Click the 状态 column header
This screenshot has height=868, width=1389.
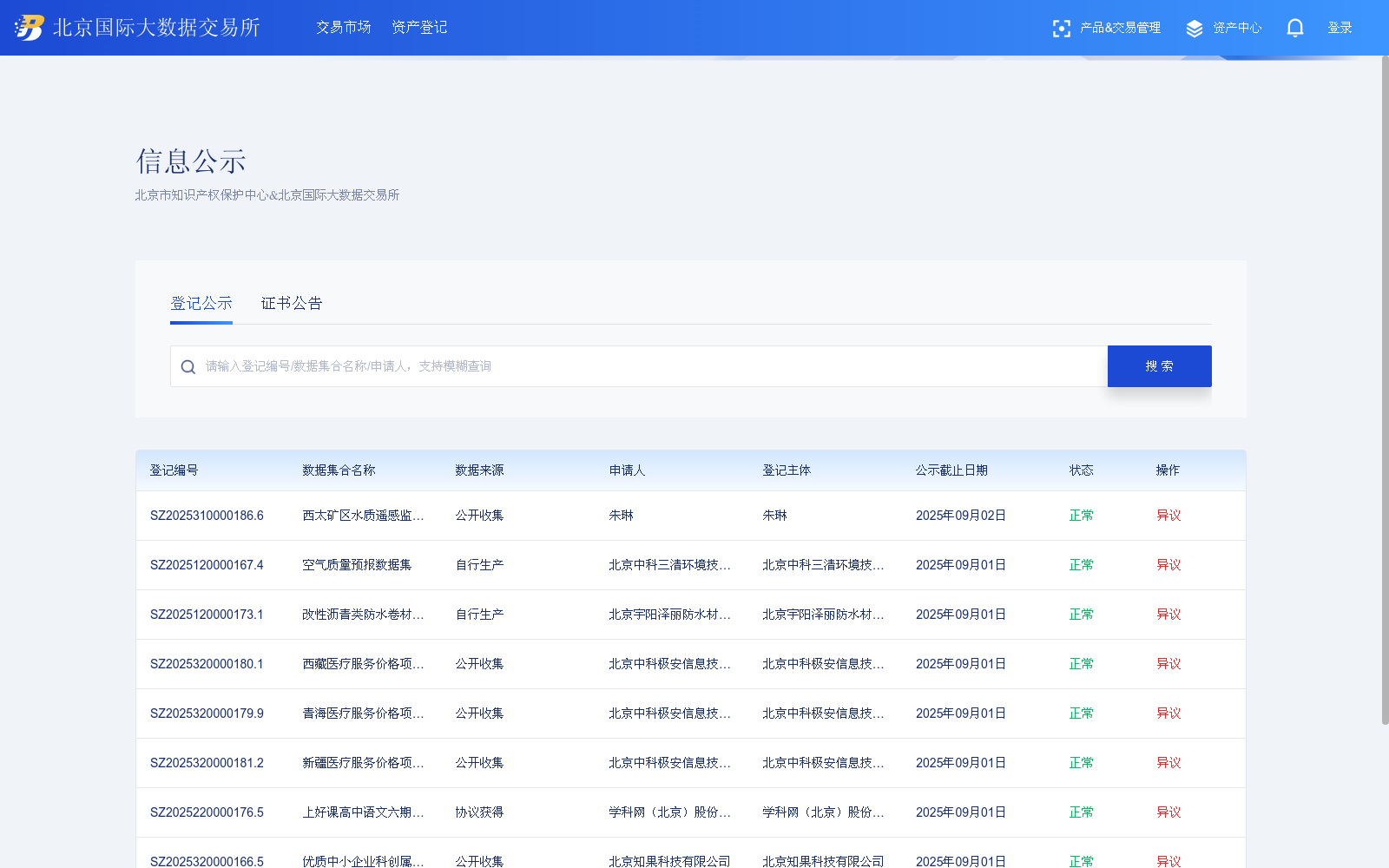coord(1081,470)
